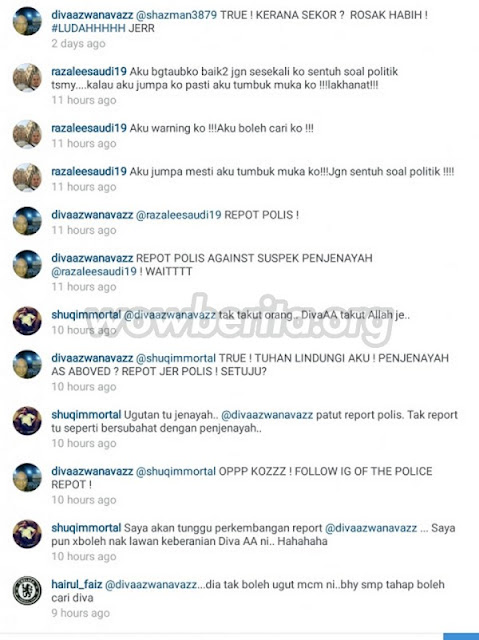Open @divaazwanavazz mention before 'patut report polis'
Screen dimensions: 479x640
click(x=267, y=415)
